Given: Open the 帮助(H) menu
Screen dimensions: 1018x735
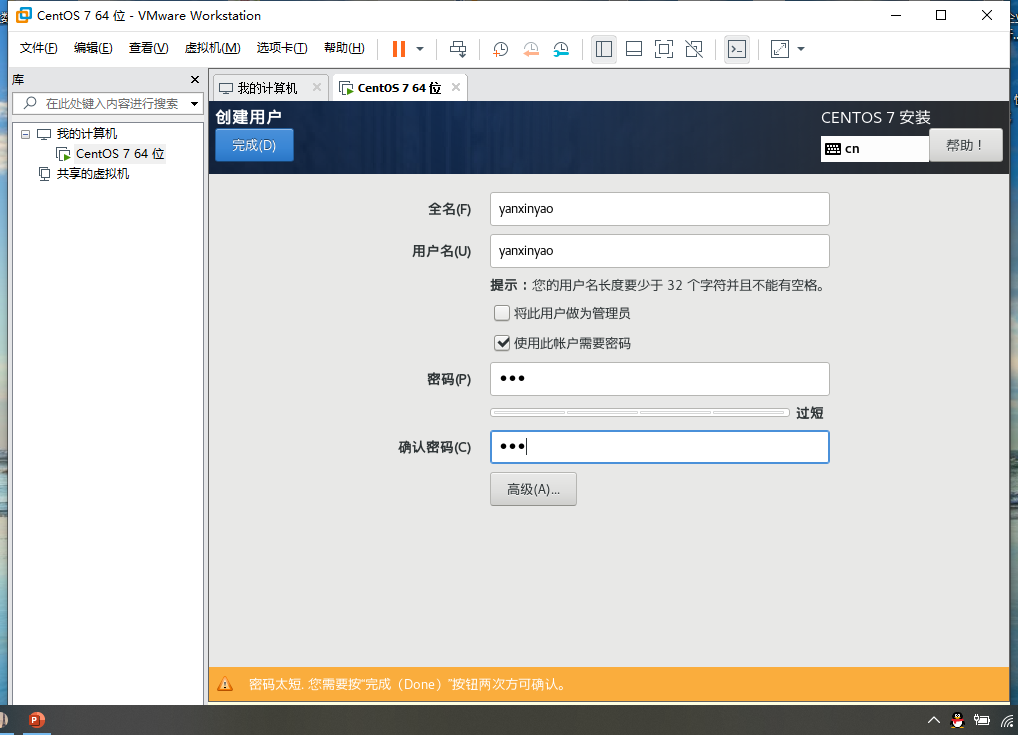Looking at the screenshot, I should [344, 48].
